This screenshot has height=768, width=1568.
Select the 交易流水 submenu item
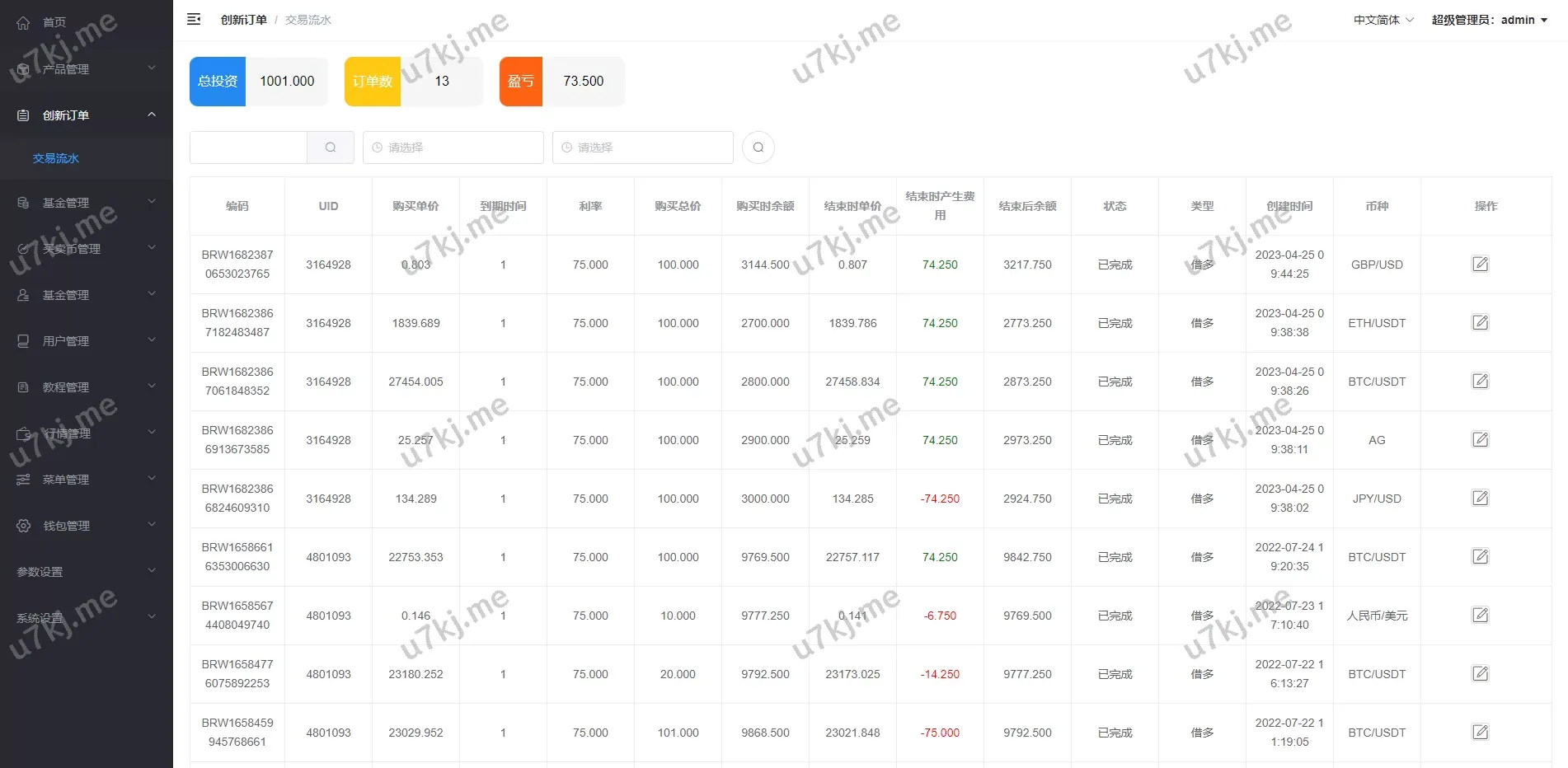click(56, 158)
